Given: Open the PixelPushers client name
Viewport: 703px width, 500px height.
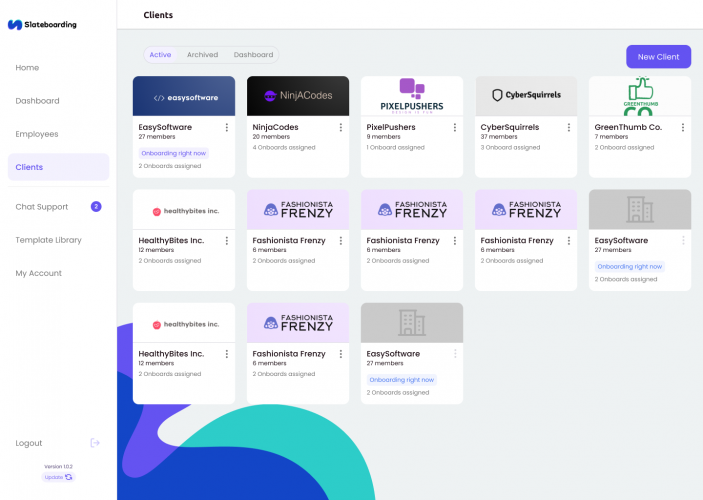Looking at the screenshot, I should point(391,127).
